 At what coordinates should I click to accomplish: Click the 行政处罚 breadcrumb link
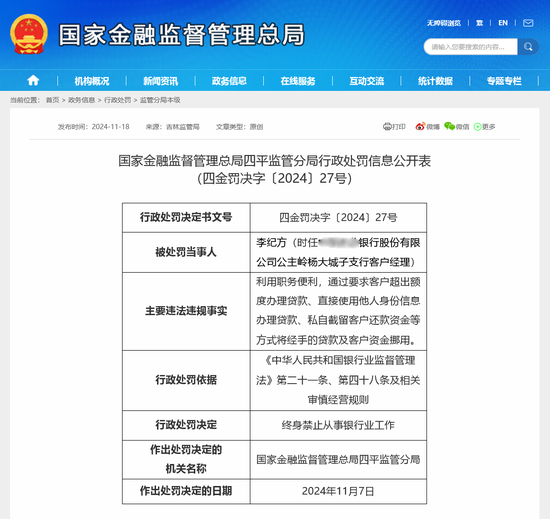click(x=118, y=100)
